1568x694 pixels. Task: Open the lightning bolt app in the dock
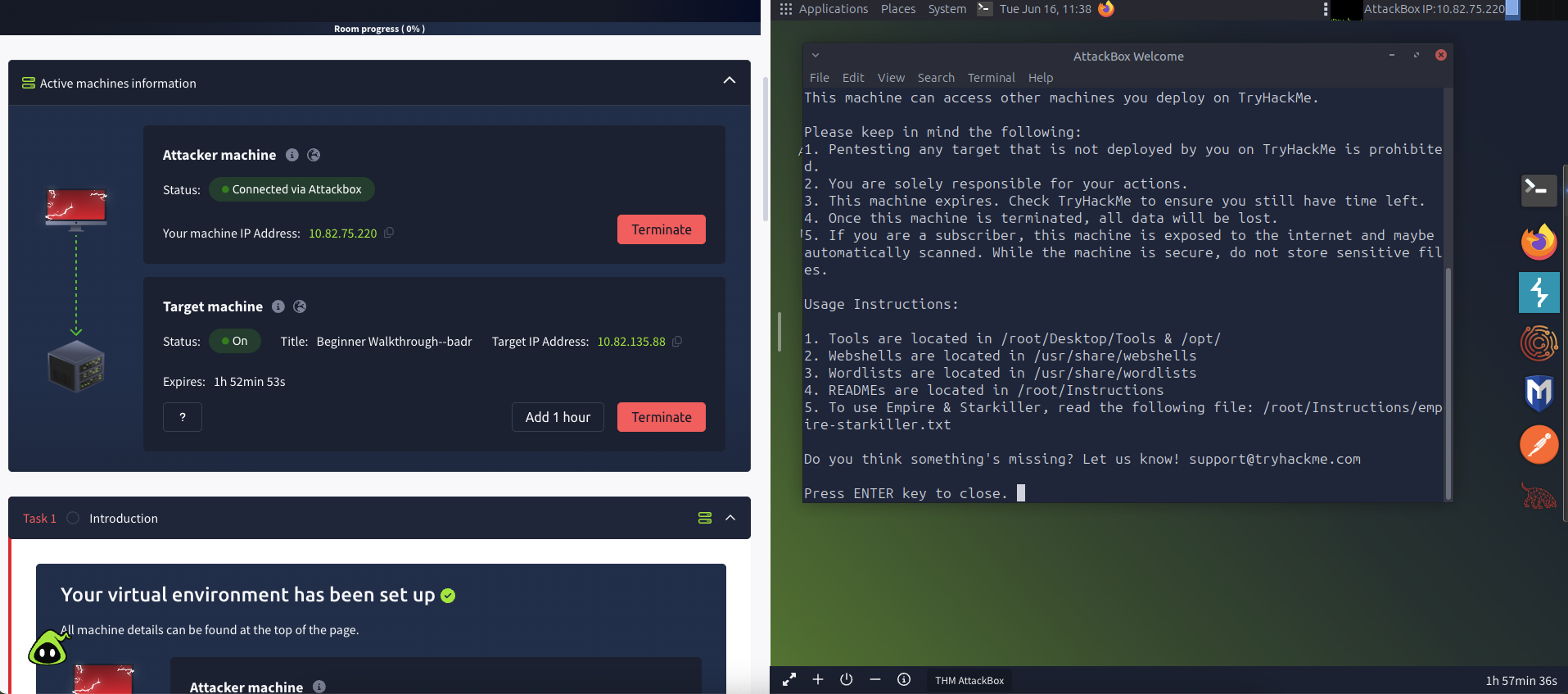click(x=1539, y=293)
